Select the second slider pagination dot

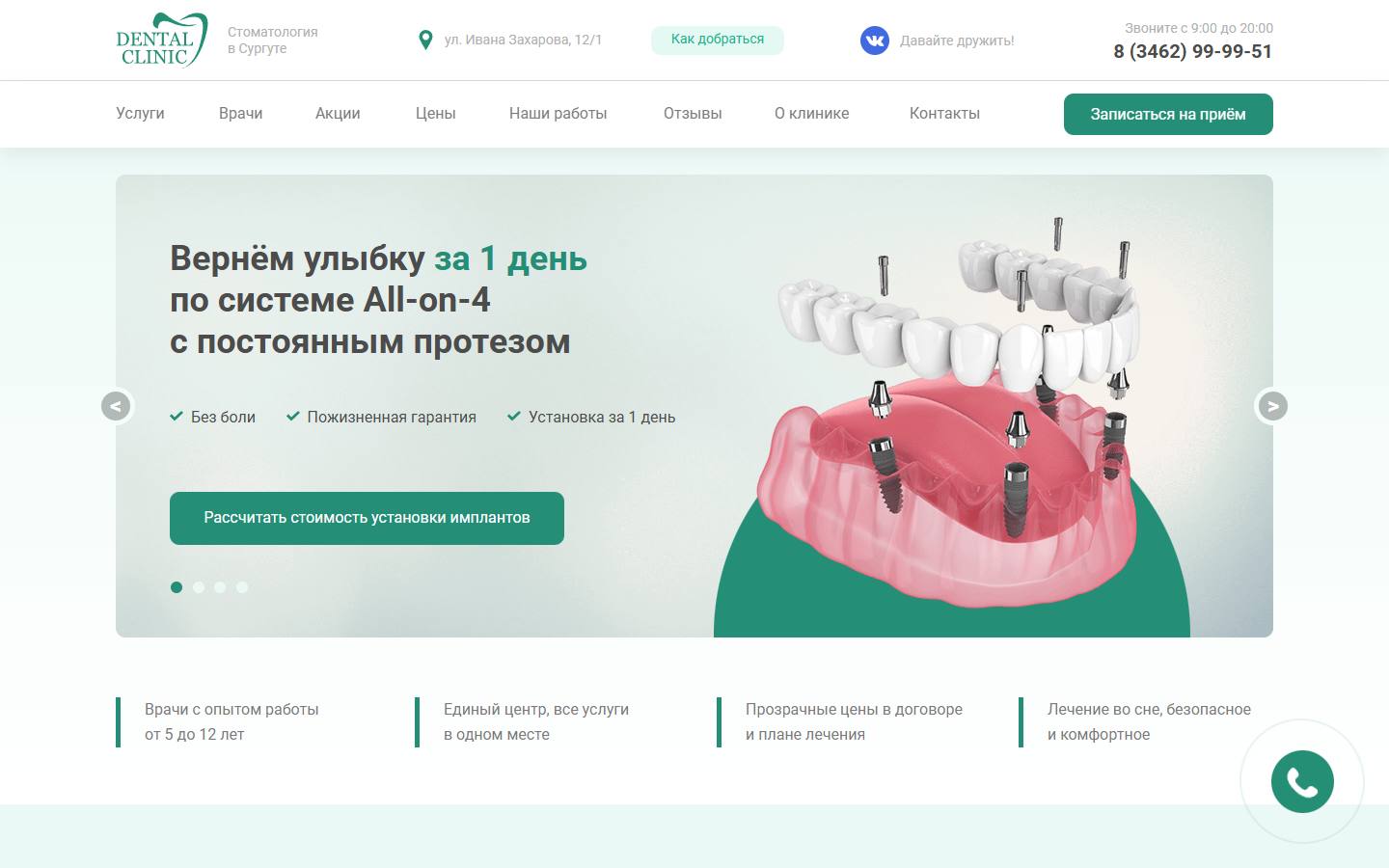pos(199,587)
